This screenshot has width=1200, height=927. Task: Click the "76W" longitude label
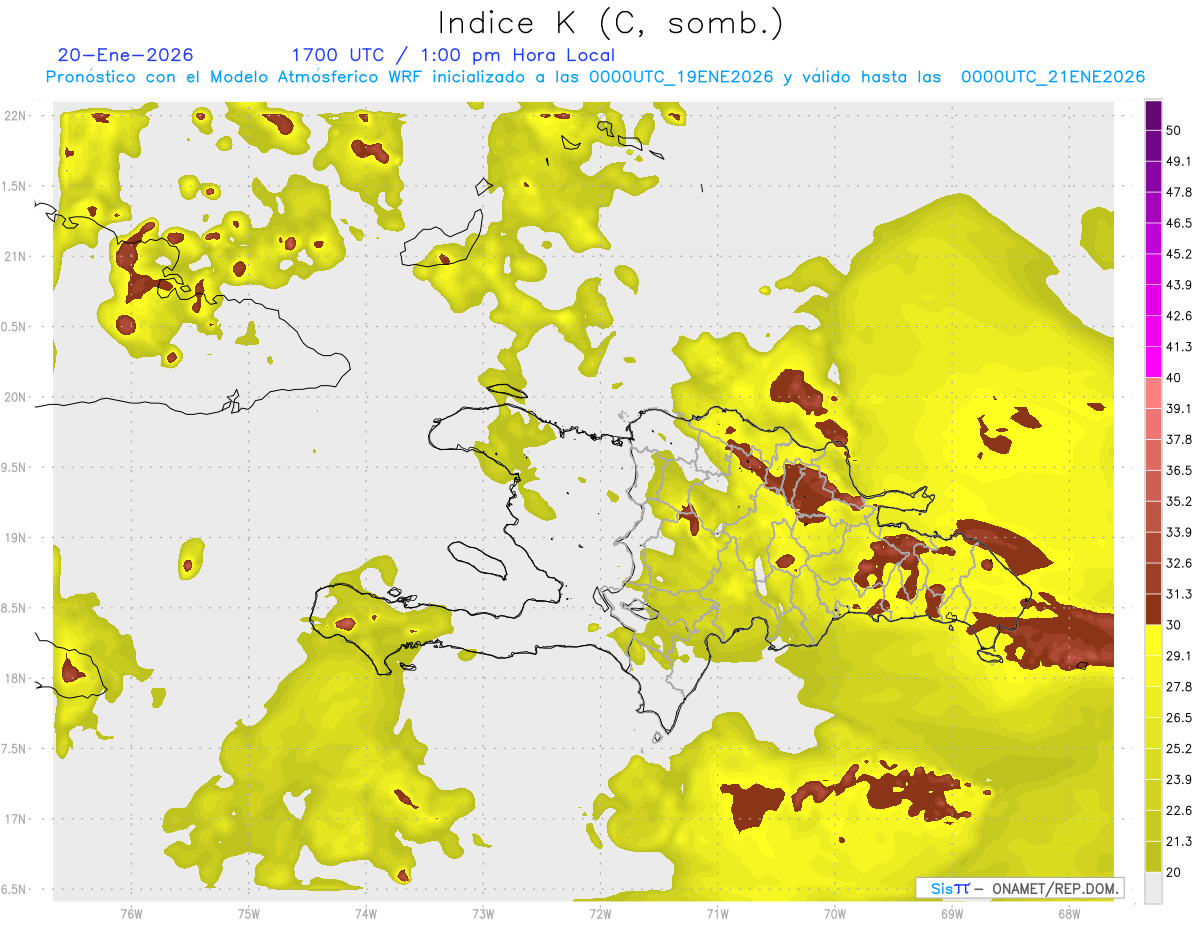(x=131, y=913)
